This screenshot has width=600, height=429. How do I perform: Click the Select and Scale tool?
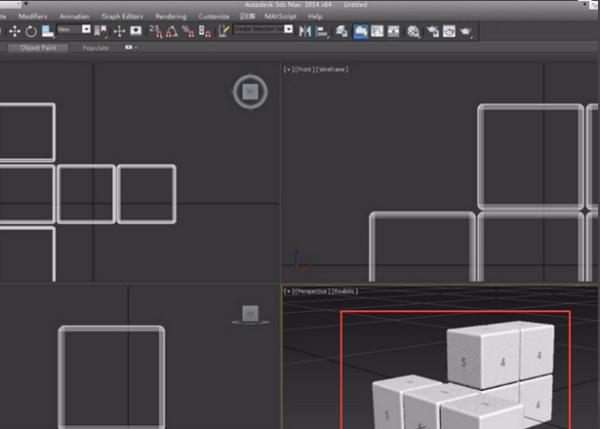click(47, 31)
